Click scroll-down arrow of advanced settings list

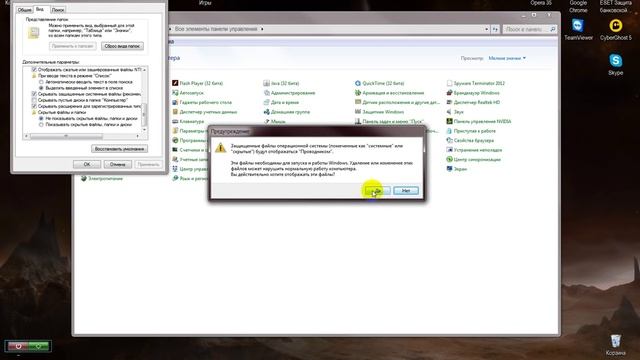point(144,130)
